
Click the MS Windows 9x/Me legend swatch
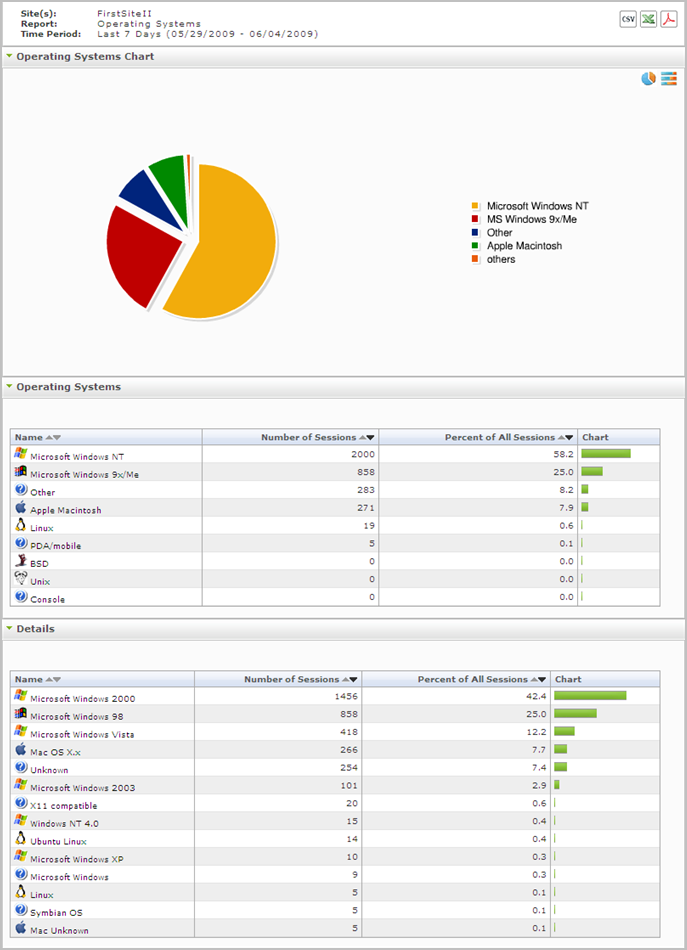(x=475, y=219)
